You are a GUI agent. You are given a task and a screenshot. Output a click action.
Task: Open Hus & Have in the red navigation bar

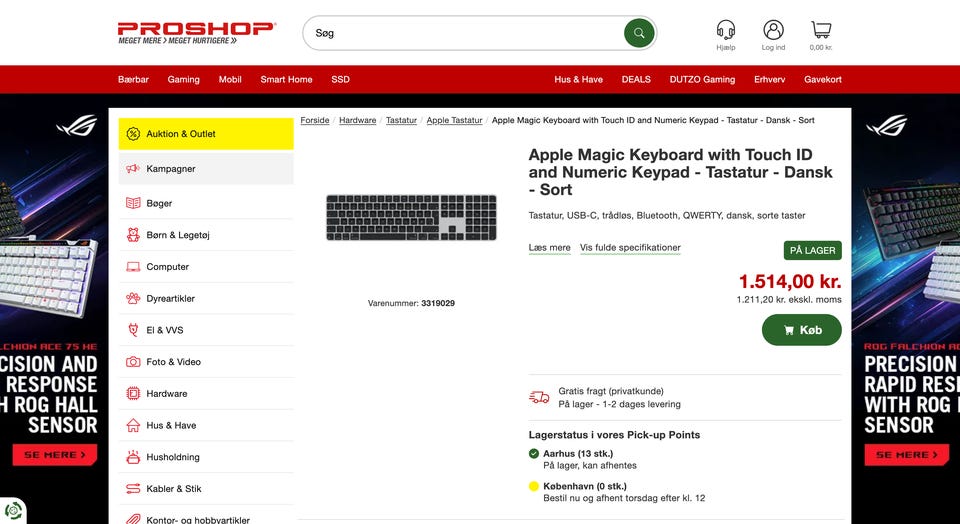pyautogui.click(x=579, y=79)
